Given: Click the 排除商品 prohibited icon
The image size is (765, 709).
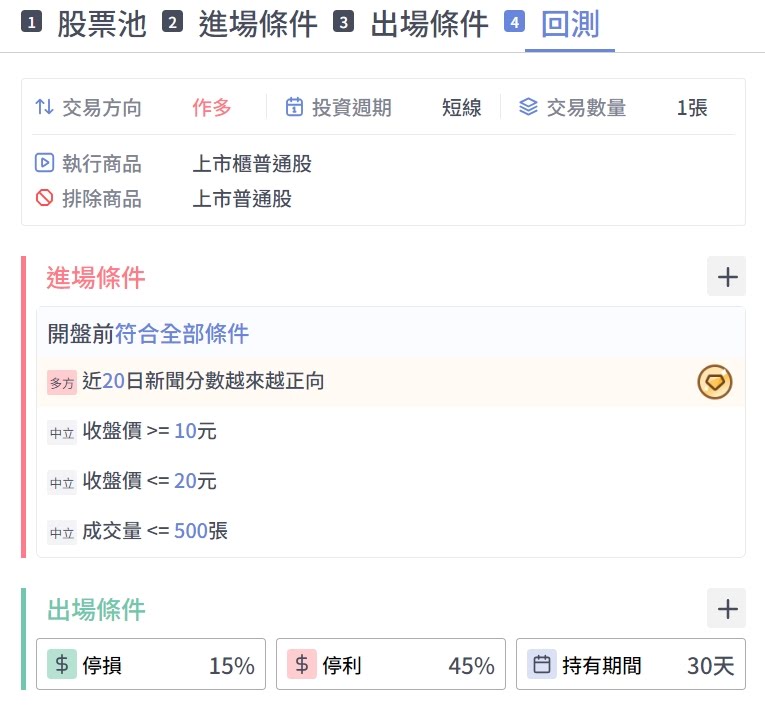Looking at the screenshot, I should [x=44, y=198].
